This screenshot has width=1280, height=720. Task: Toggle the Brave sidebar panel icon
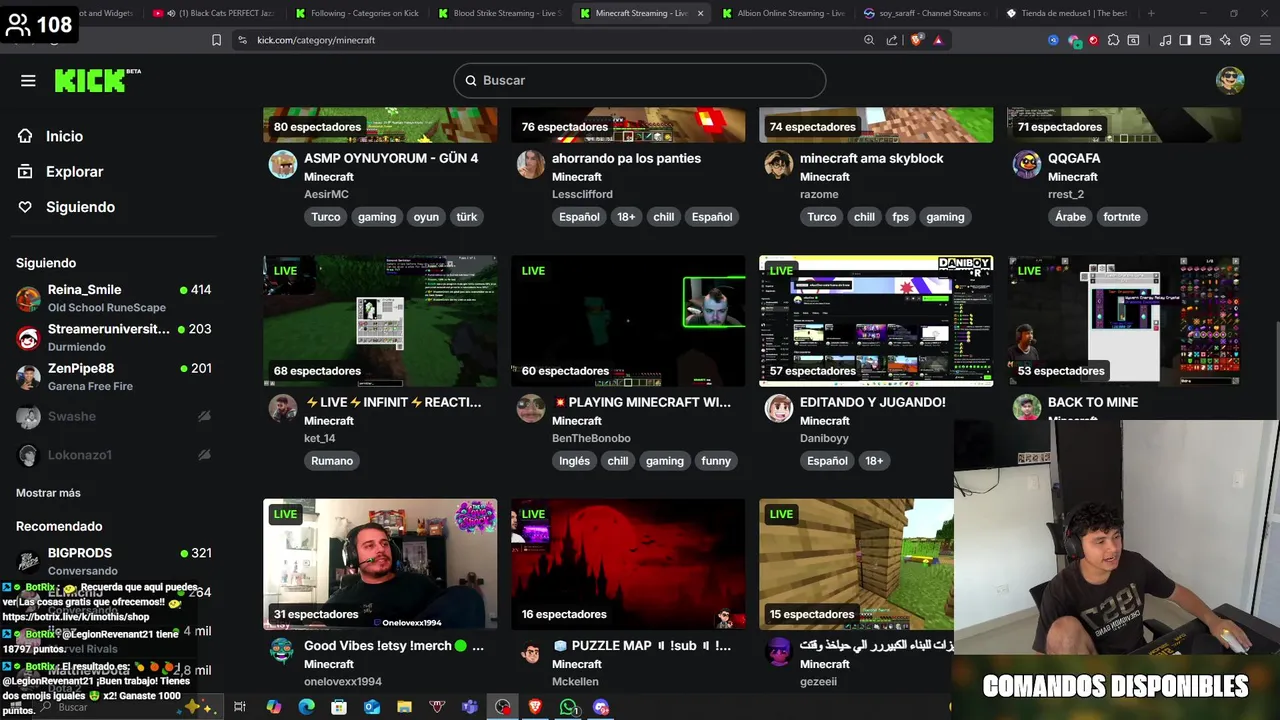[1185, 40]
